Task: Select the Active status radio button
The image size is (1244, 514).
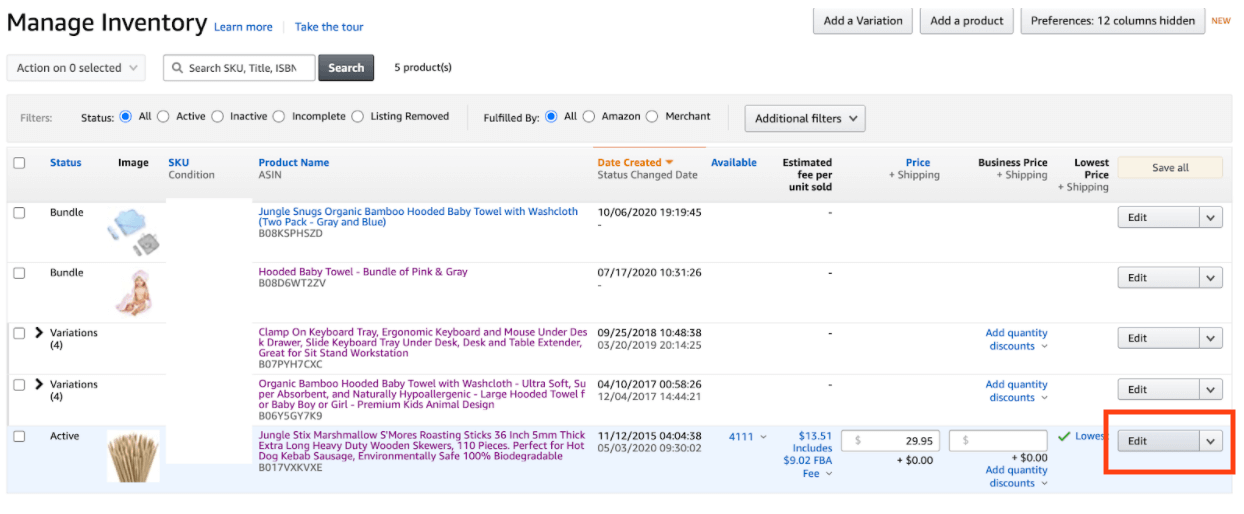Action: click(x=163, y=117)
